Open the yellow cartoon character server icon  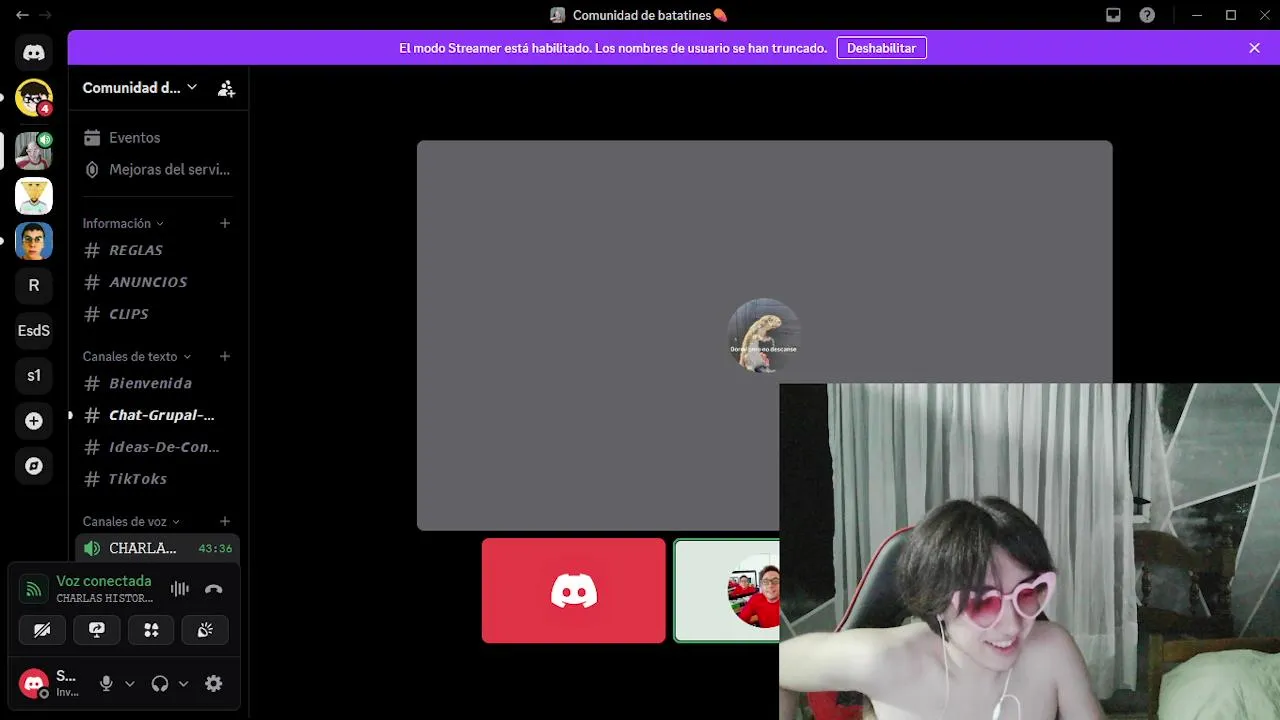click(x=34, y=196)
